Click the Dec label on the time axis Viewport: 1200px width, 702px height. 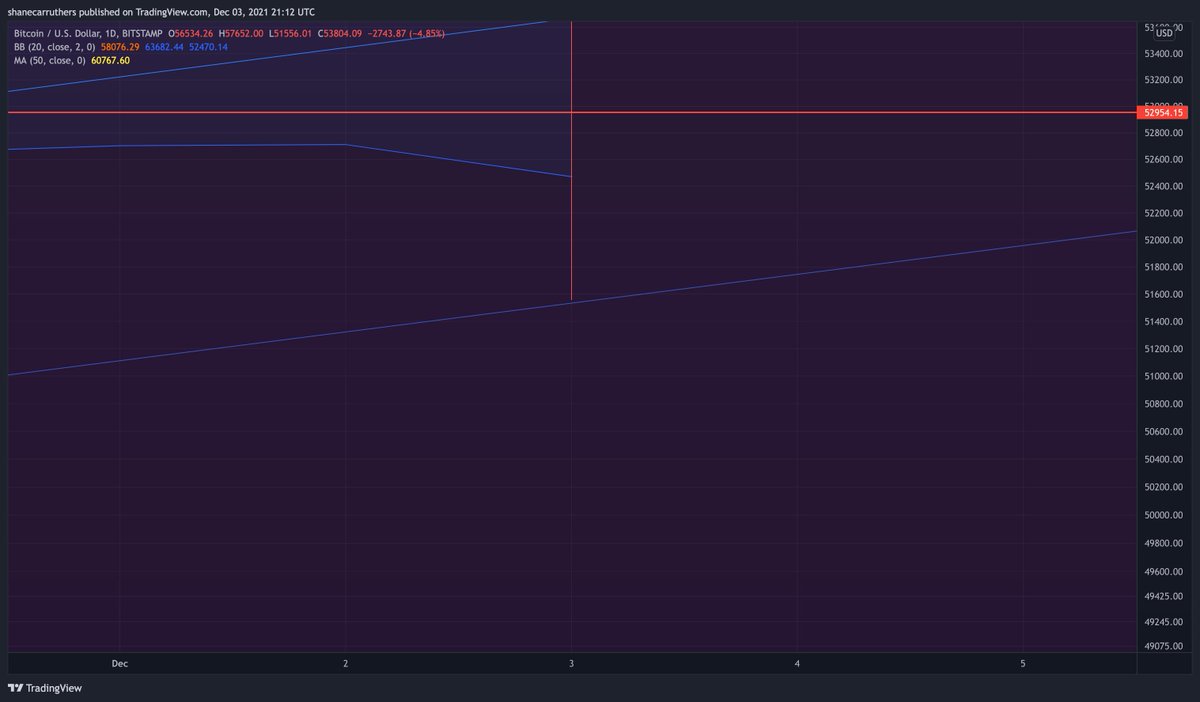(x=120, y=663)
